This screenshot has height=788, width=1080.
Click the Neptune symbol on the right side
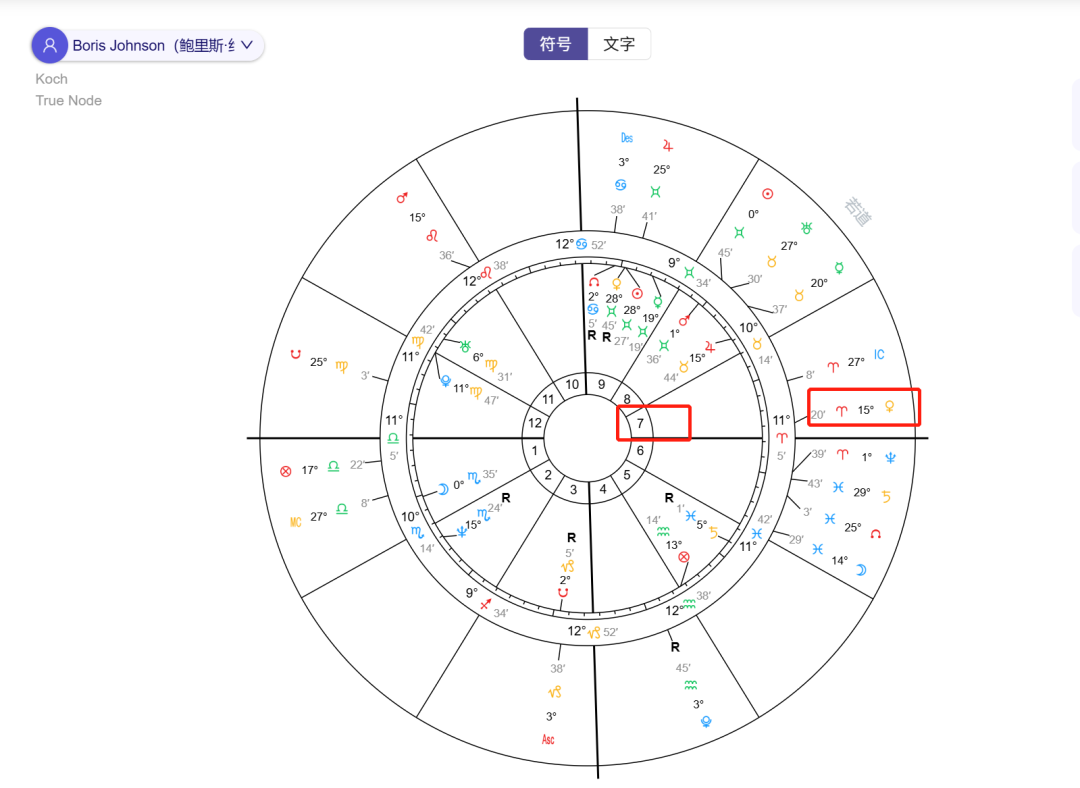893,458
